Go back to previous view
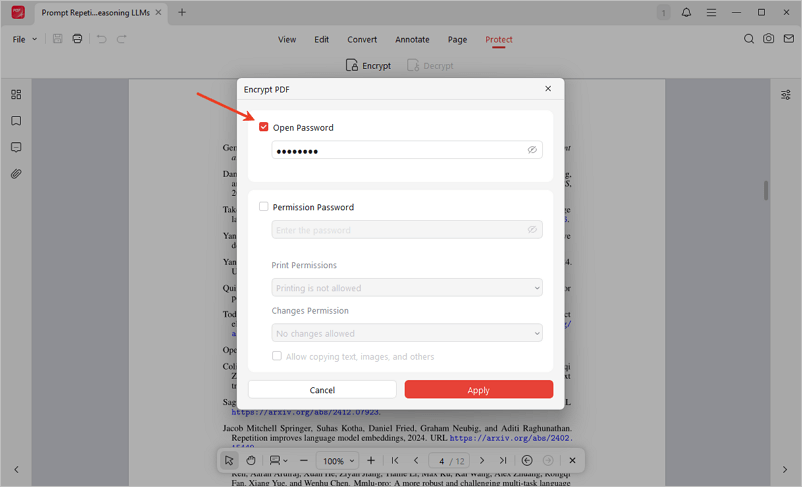Screen dimensions: 802x487 527,460
